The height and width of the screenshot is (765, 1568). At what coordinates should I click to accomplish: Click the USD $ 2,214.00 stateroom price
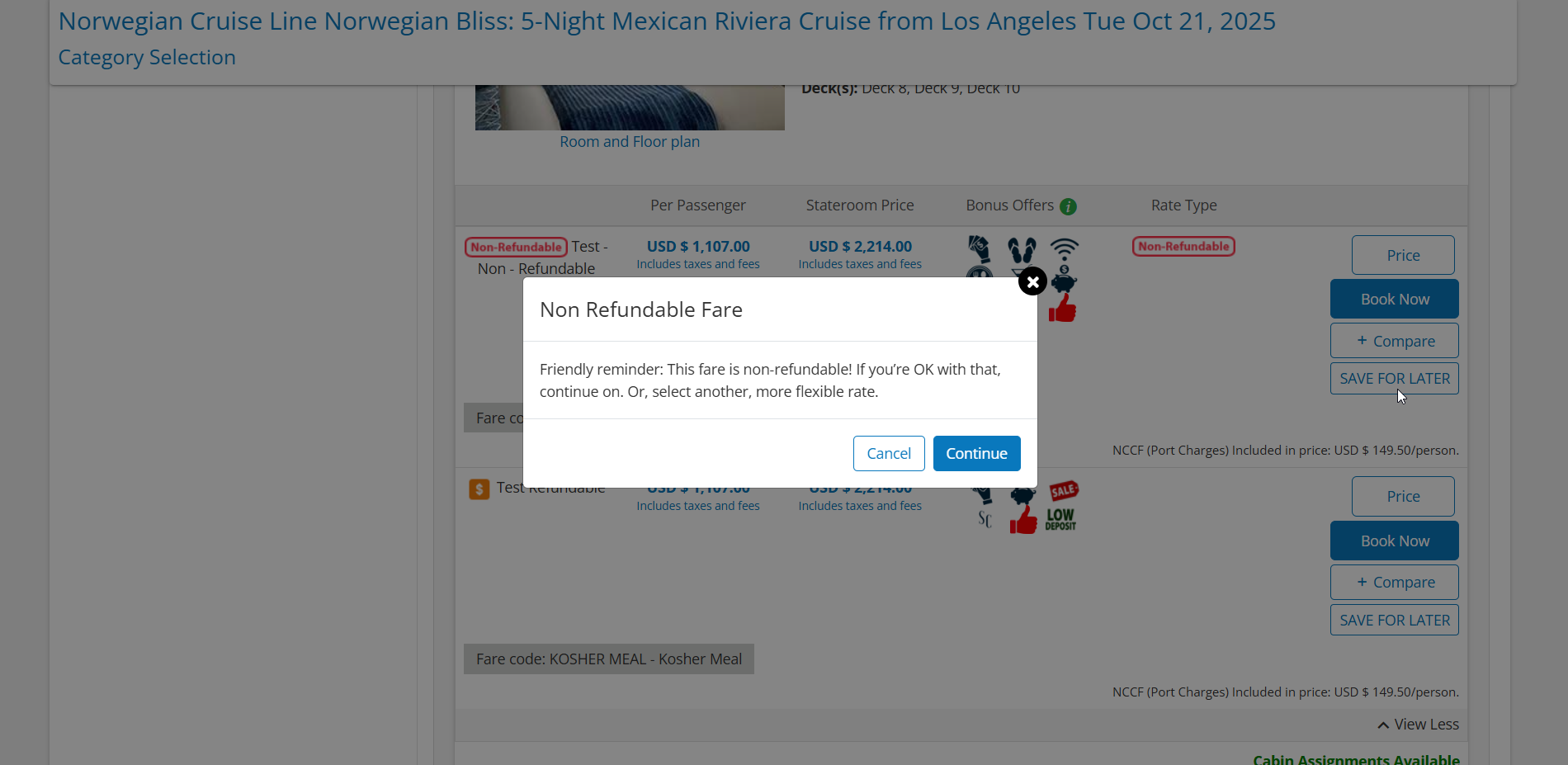tap(860, 246)
